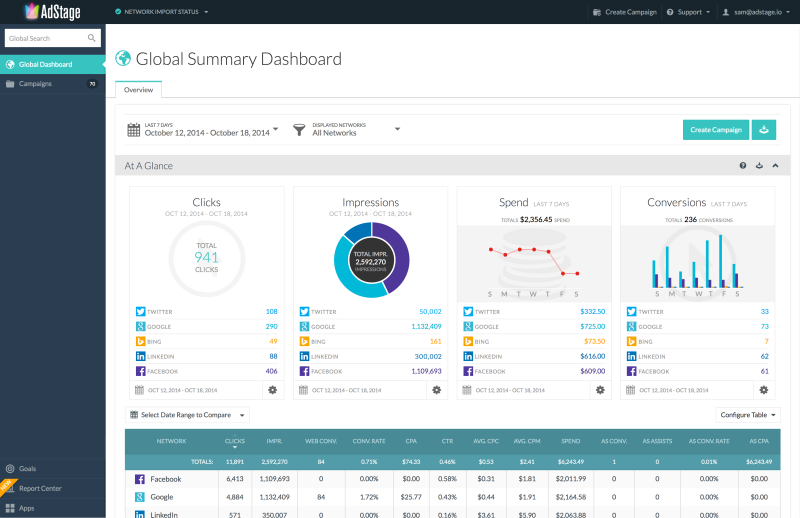Go to Campaigns in the sidebar
800x518 pixels.
[x=35, y=84]
